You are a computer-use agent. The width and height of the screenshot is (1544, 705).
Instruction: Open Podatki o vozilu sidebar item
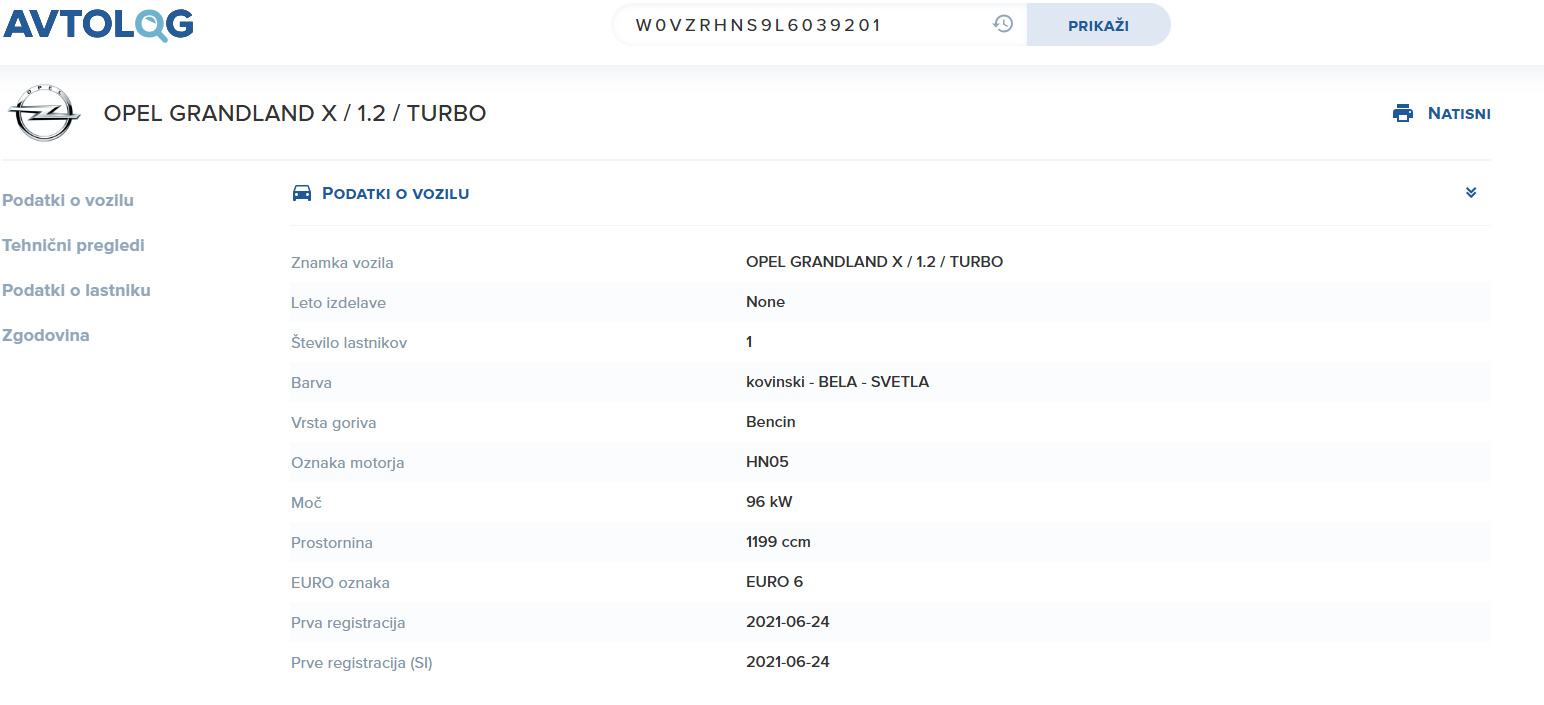click(68, 200)
